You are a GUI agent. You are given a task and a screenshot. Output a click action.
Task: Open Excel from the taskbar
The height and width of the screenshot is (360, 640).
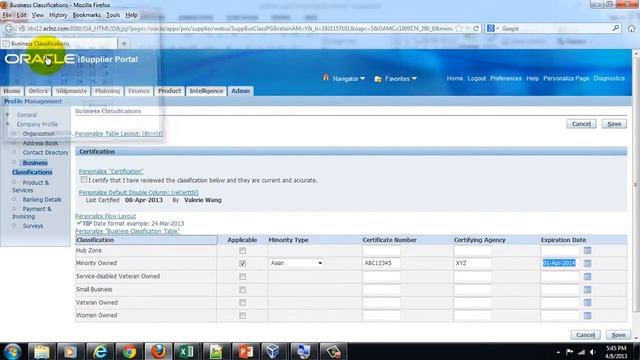187,351
